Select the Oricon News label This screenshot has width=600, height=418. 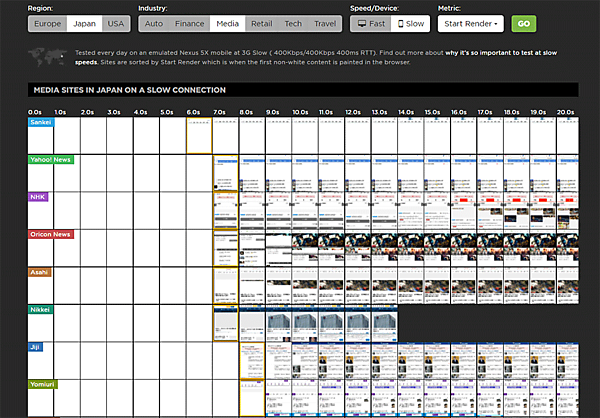pyautogui.click(x=50, y=234)
